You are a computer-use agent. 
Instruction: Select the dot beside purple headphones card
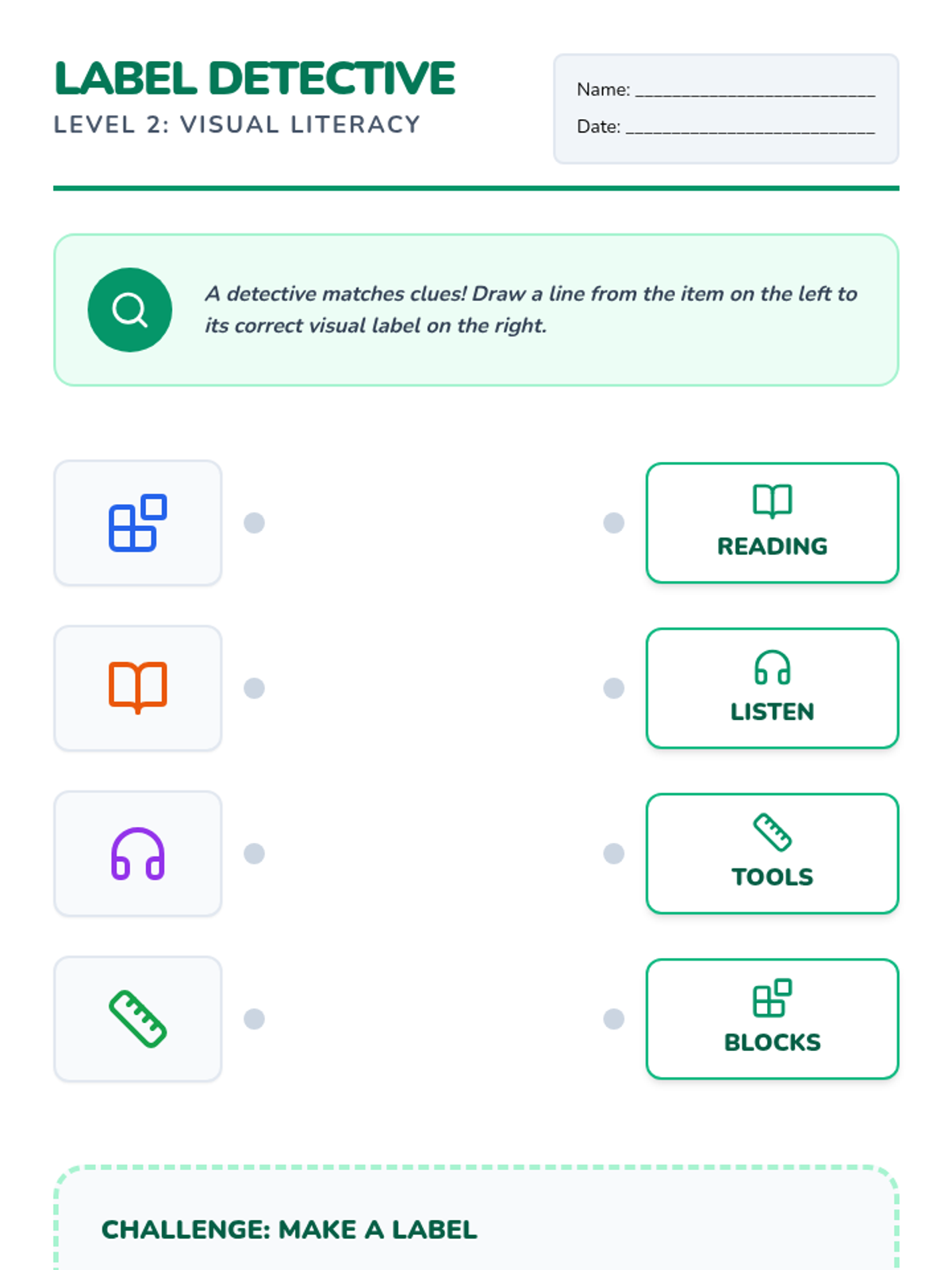coord(254,853)
